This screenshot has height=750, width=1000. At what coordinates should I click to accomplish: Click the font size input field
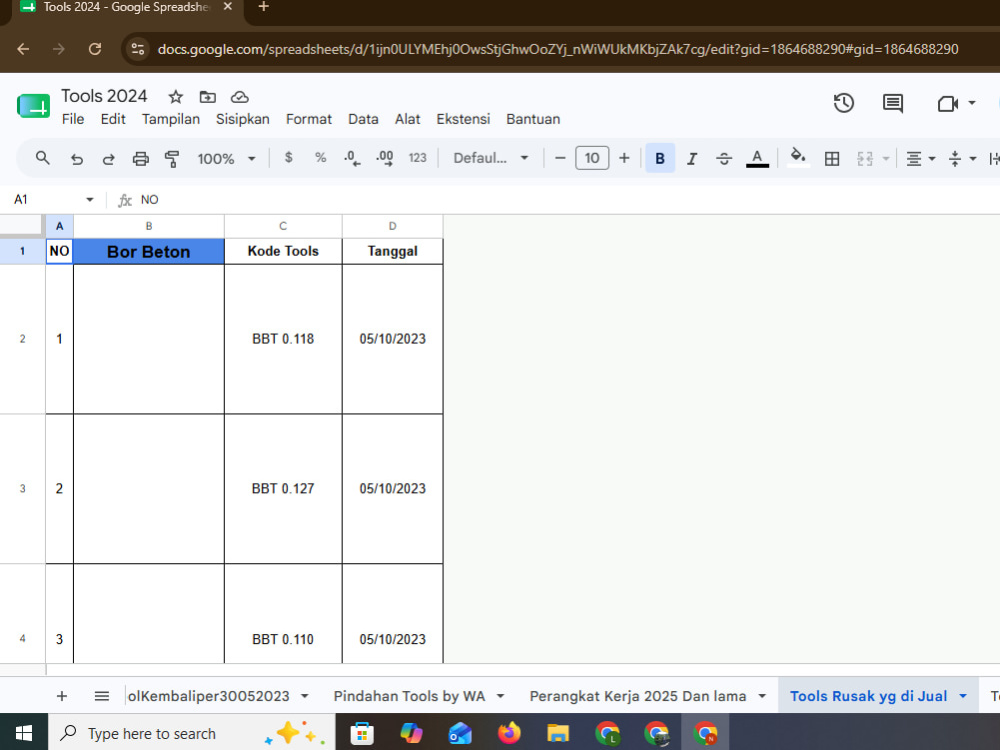point(592,158)
